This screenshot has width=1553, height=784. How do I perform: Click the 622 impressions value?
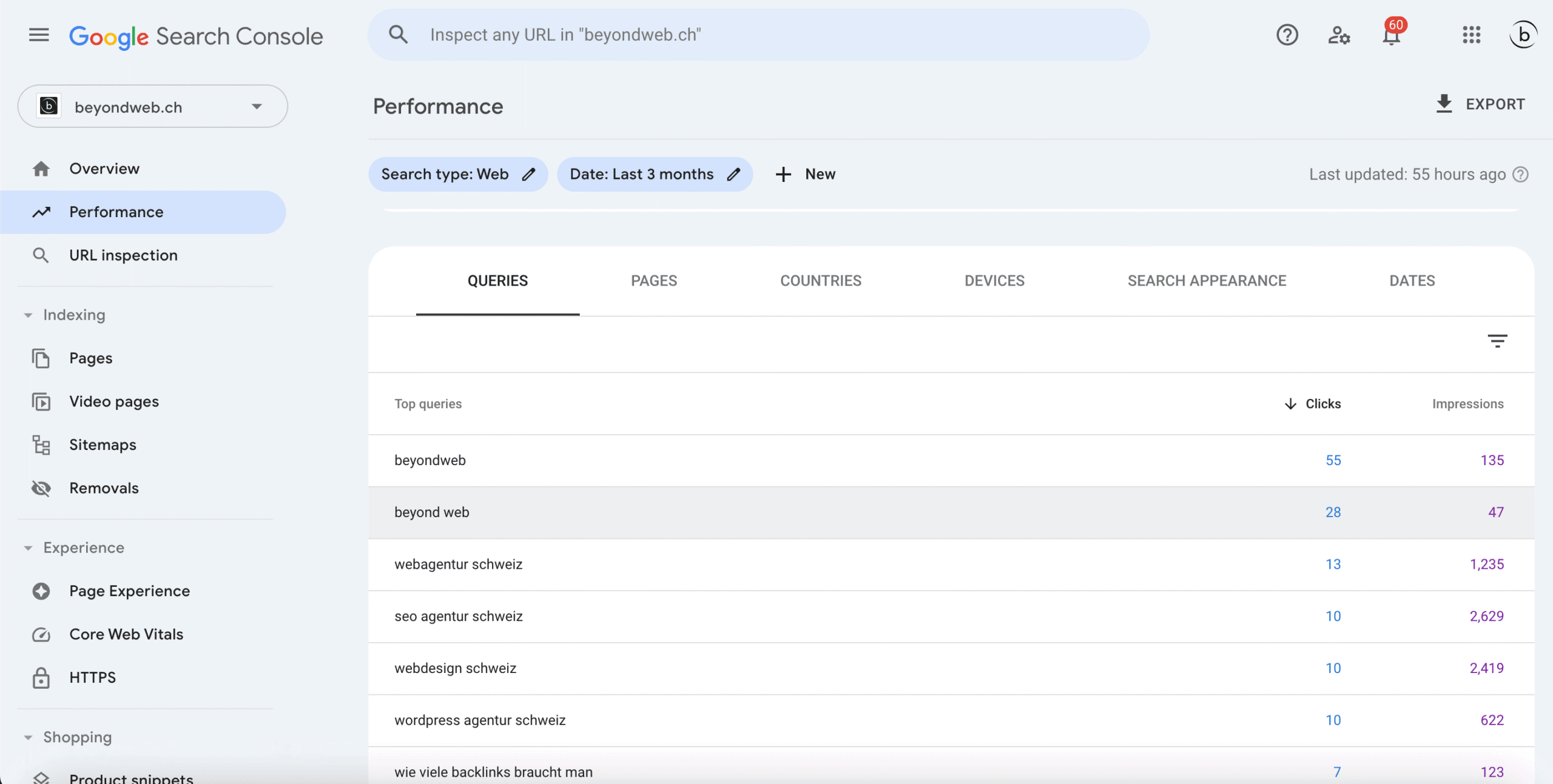[x=1492, y=720]
